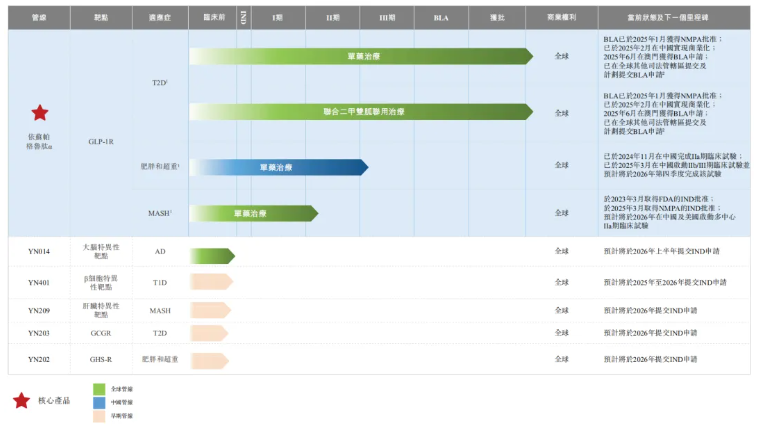Image resolution: width=768 pixels, height=429 pixels.
Task: Select the peach 早期管線 legend swatch
Action: point(99,415)
